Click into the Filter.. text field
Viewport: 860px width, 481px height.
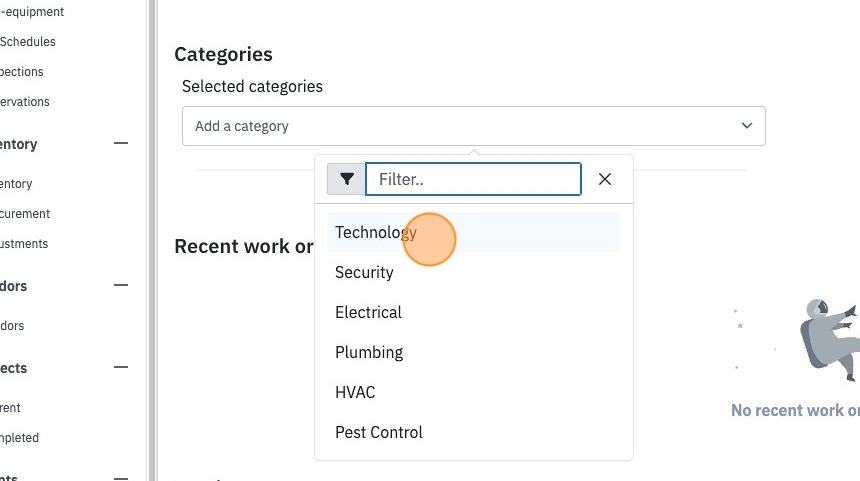473,179
